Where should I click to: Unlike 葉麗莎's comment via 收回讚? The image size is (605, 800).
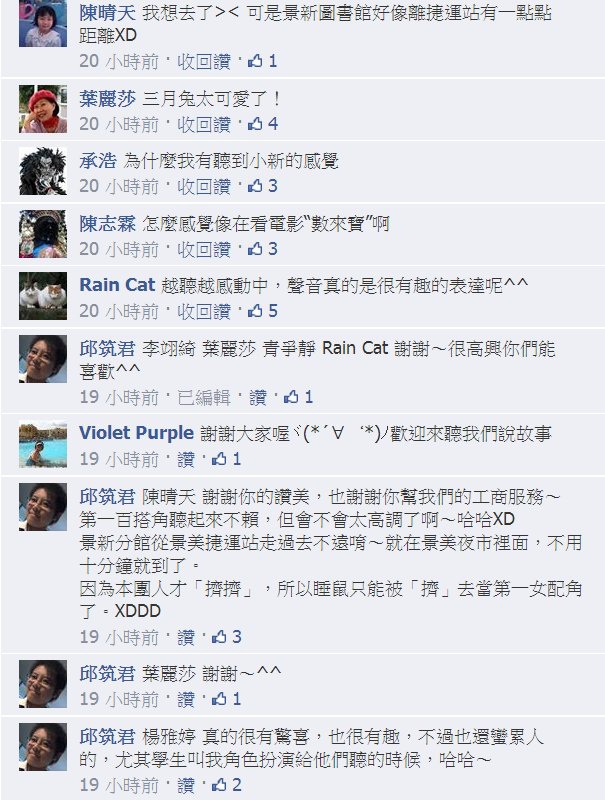pyautogui.click(x=204, y=124)
